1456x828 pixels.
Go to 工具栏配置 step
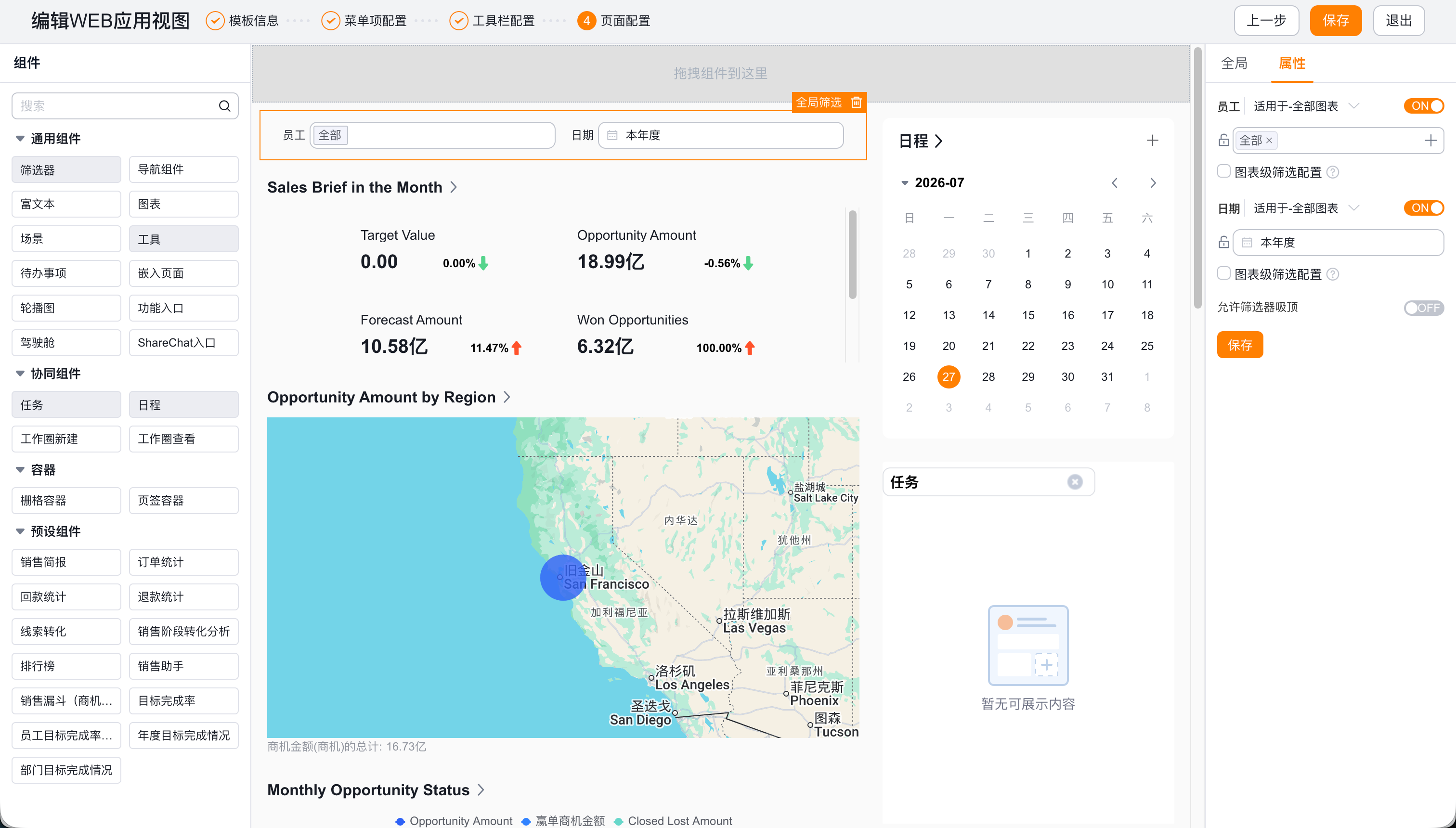click(503, 21)
